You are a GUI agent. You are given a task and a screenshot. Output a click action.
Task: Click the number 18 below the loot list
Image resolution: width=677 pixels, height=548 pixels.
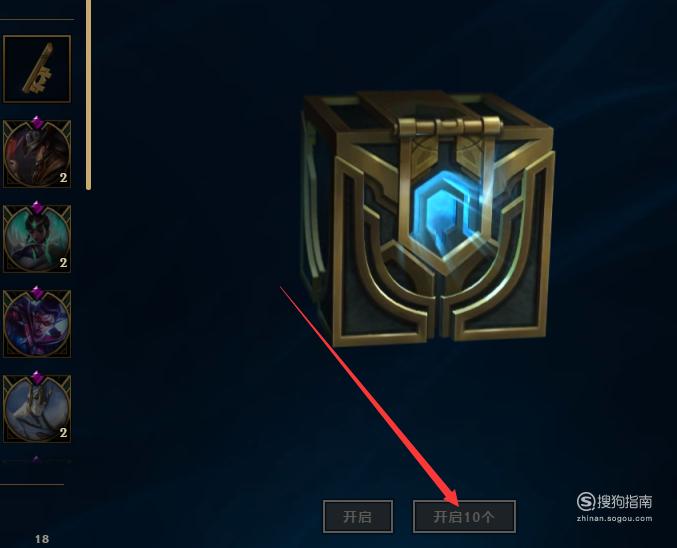(x=42, y=539)
